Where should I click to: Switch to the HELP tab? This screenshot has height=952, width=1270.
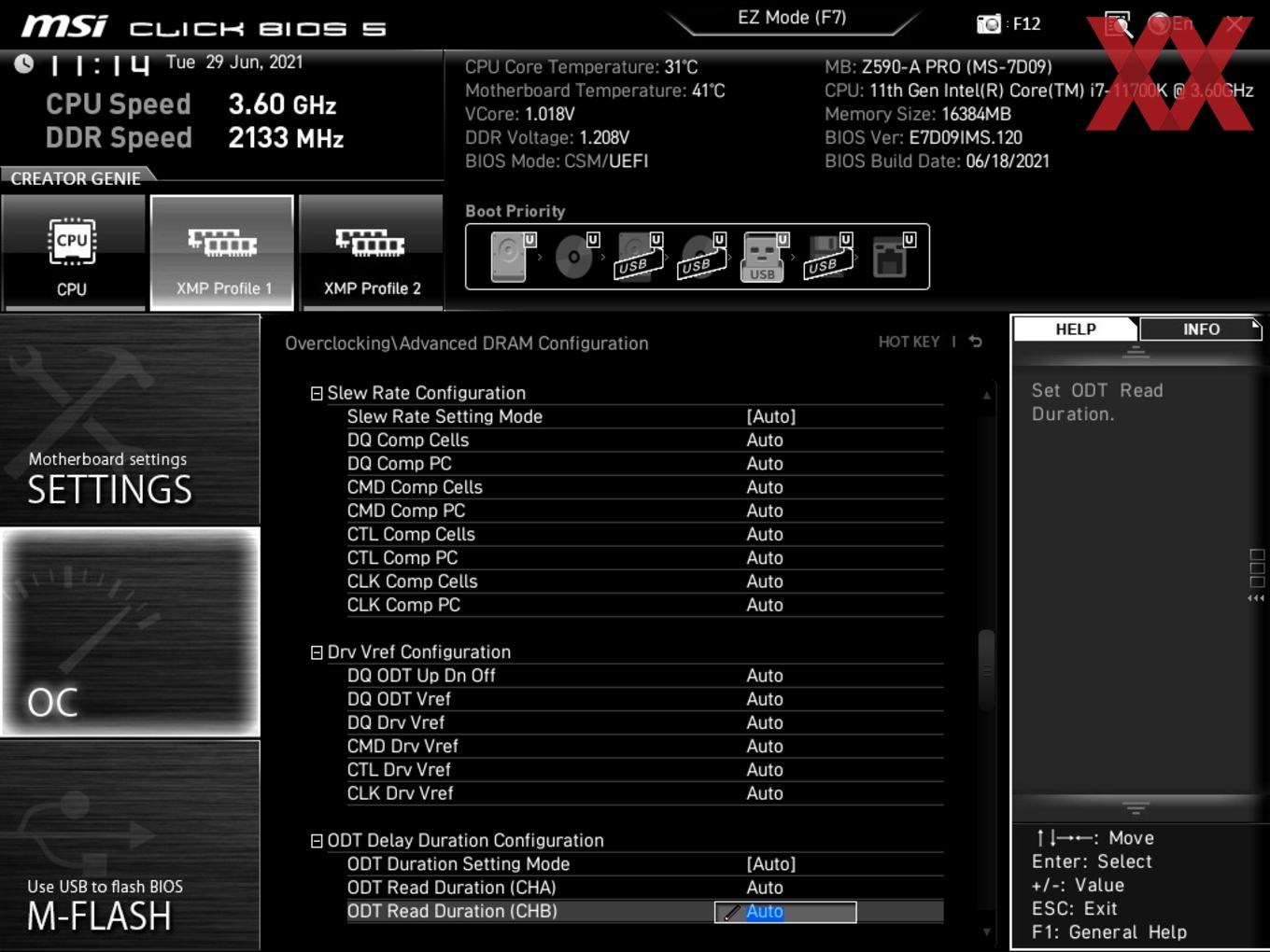1076,329
